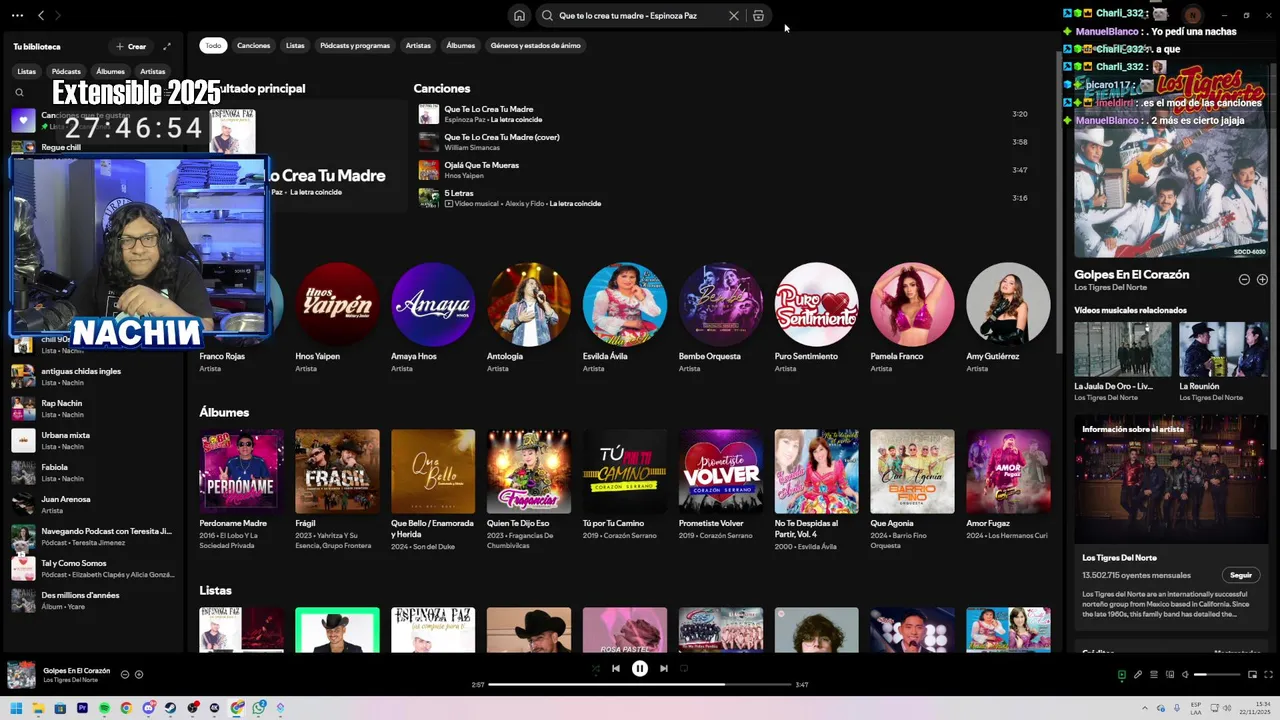Select the Todo filter chip
The height and width of the screenshot is (720, 1280).
pyautogui.click(x=213, y=45)
